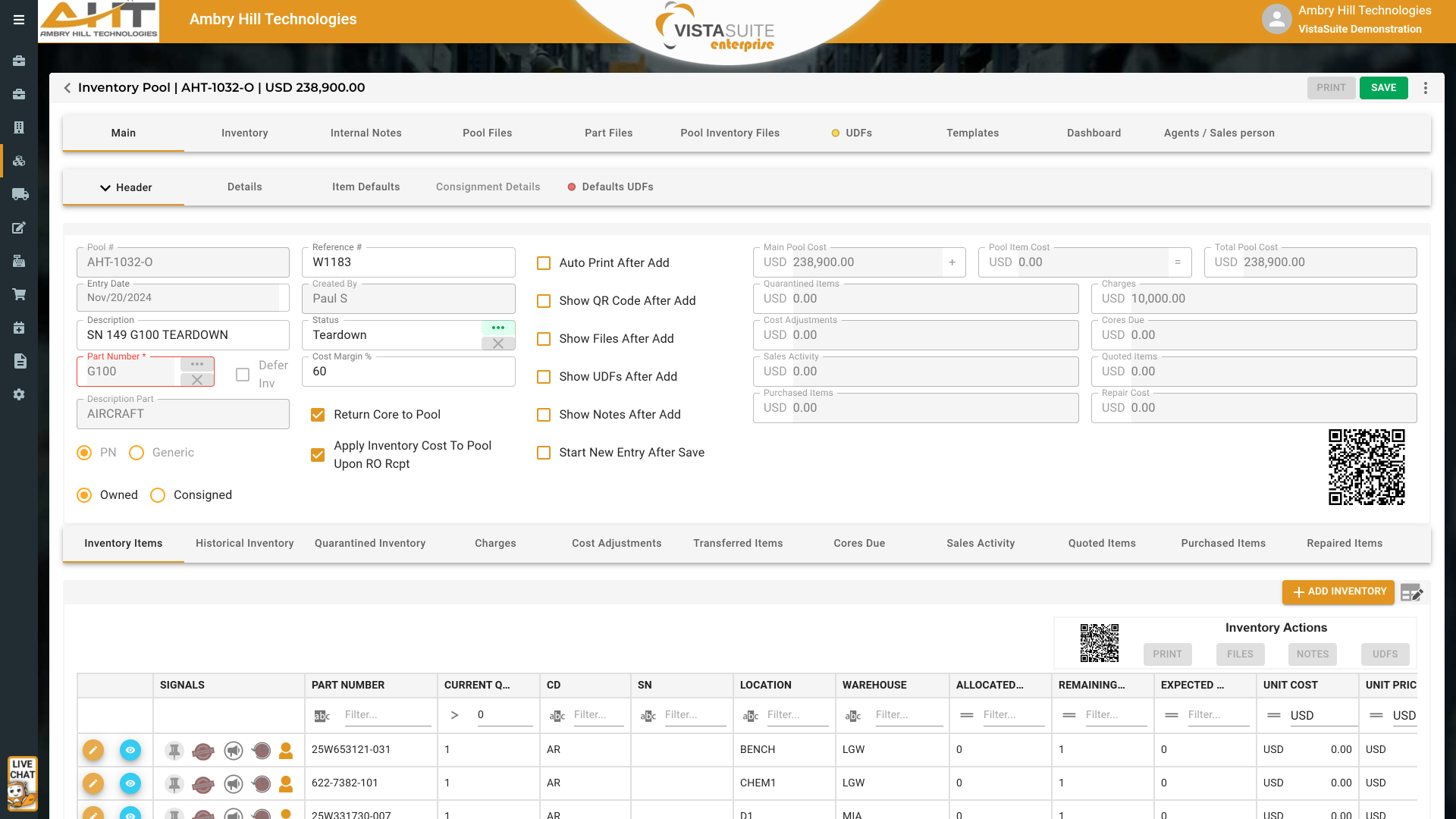Click the truck icon in the sidebar
The width and height of the screenshot is (1456, 819).
coord(20,194)
